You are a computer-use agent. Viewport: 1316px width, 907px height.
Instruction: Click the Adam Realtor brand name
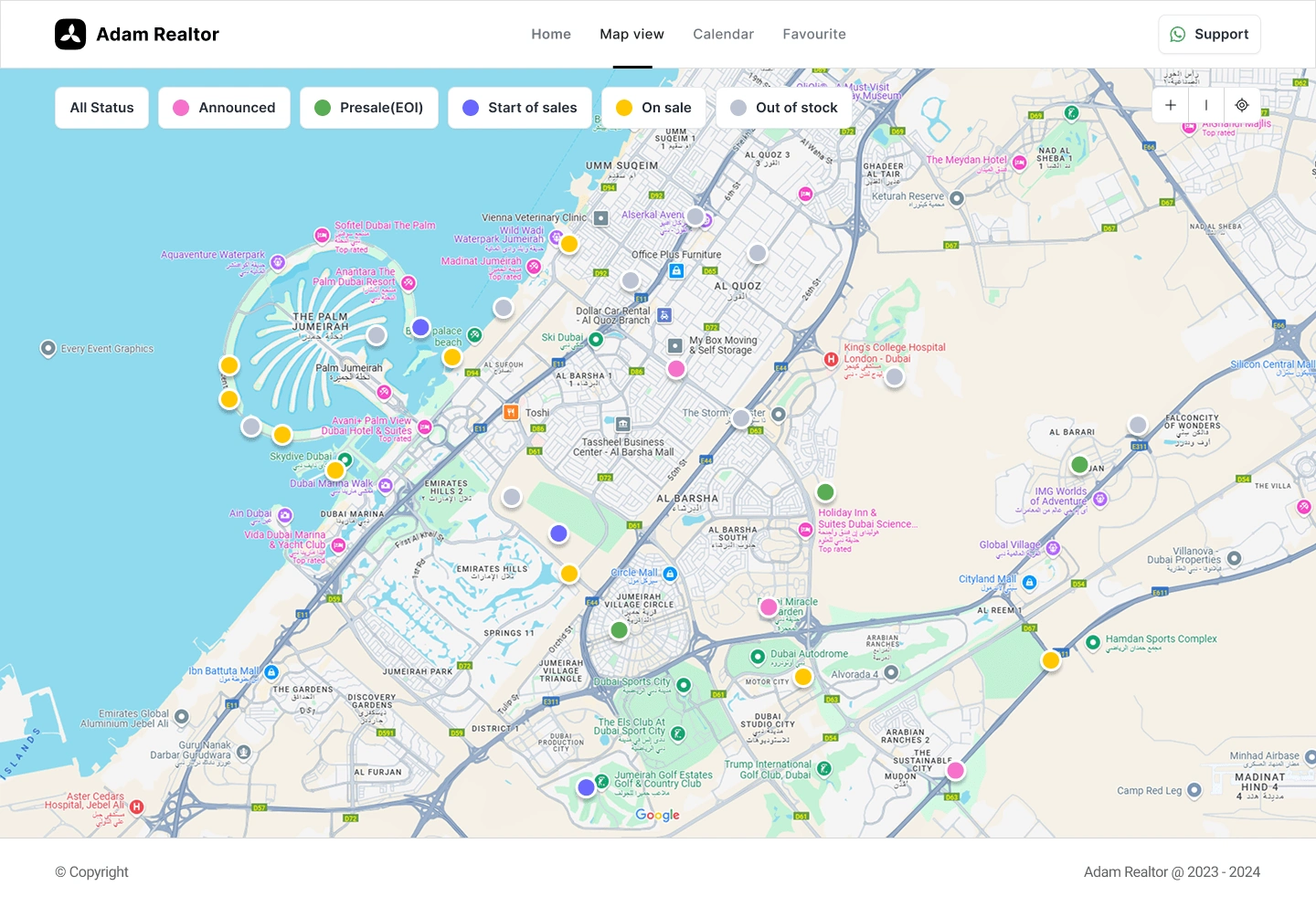158,35
